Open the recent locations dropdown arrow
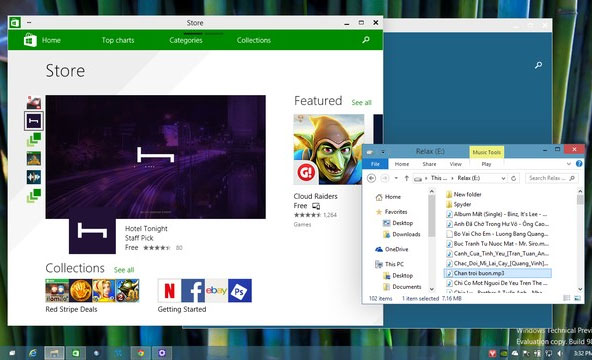The width and height of the screenshot is (592, 360). pos(396,178)
